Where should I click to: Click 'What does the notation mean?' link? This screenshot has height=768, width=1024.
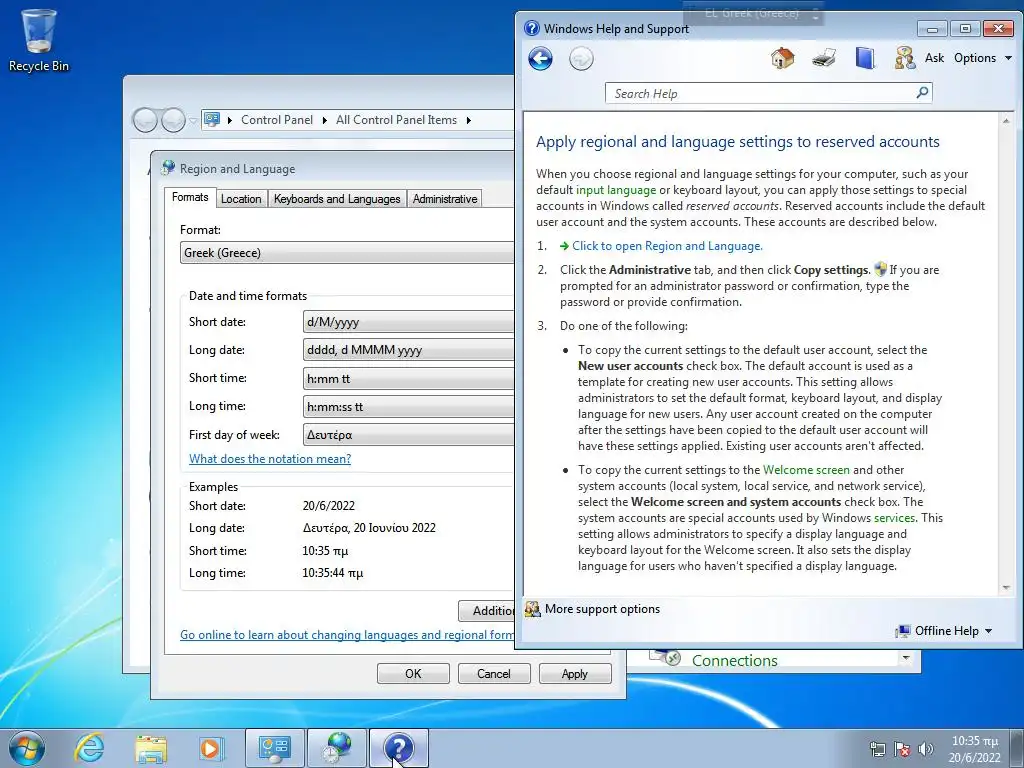tap(270, 459)
